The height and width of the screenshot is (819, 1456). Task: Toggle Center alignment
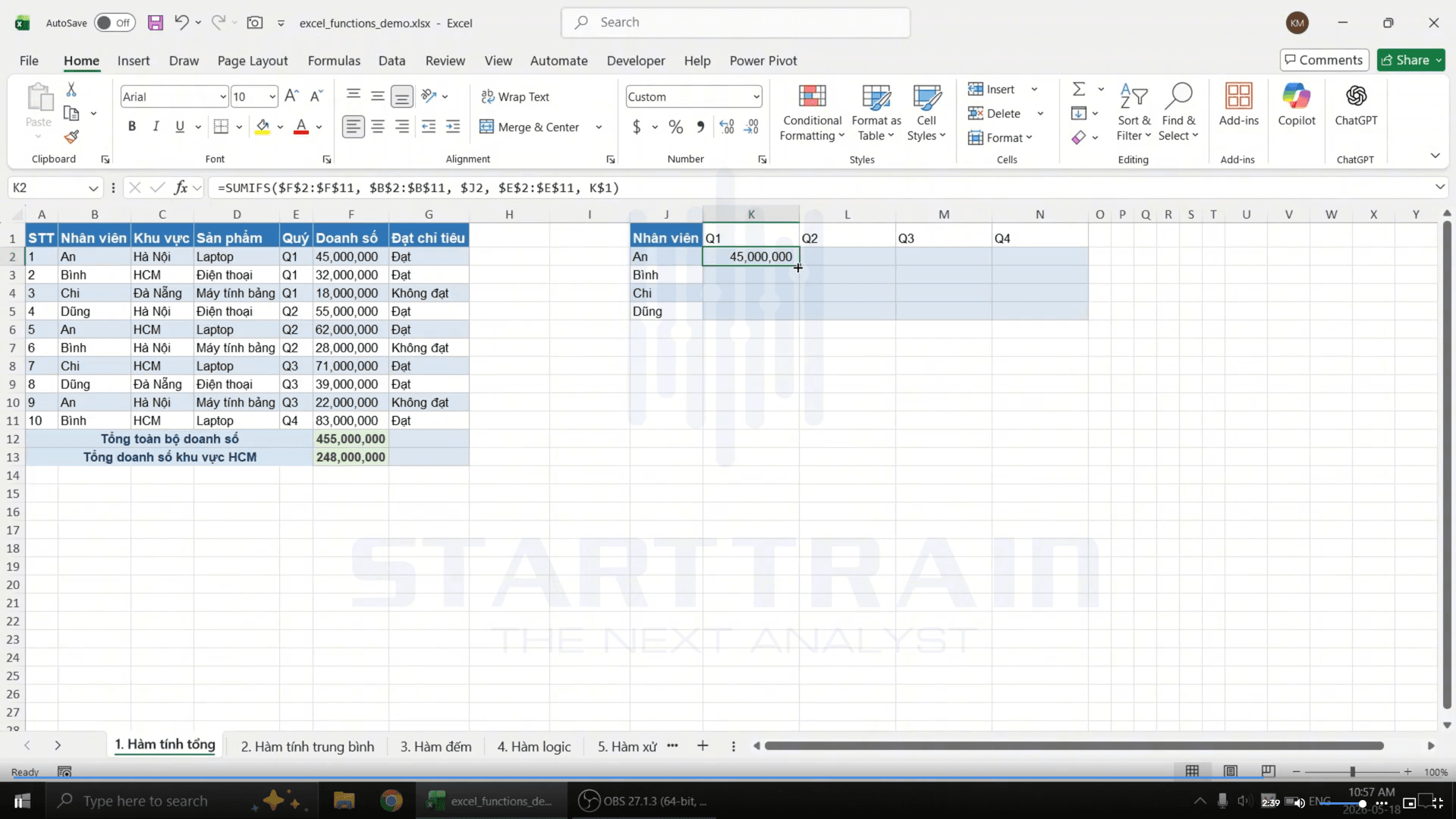click(377, 127)
